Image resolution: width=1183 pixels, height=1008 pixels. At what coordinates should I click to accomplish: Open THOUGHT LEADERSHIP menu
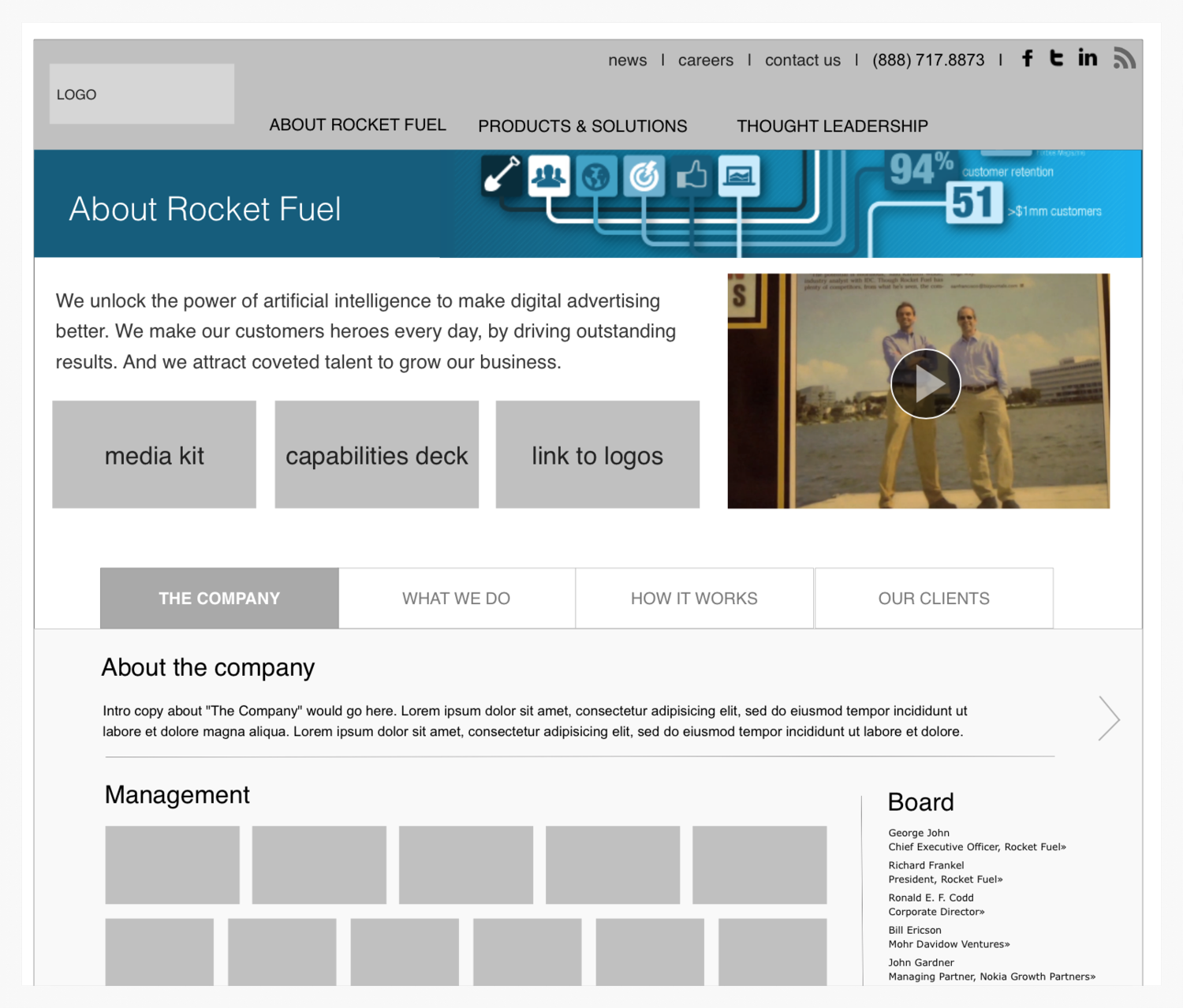[x=833, y=126]
